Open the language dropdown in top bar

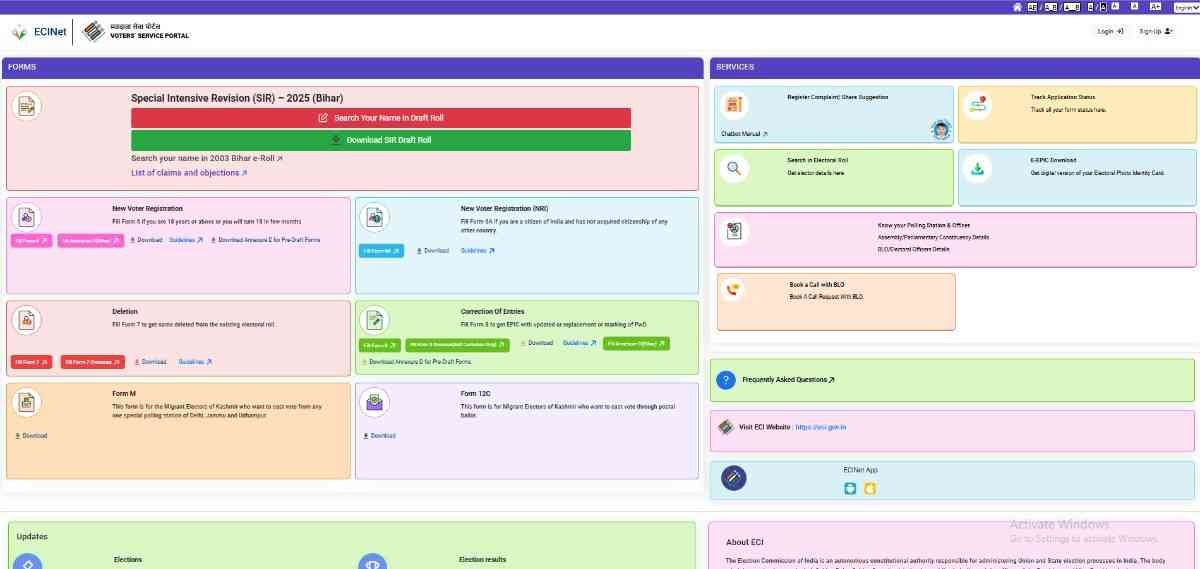(x=1186, y=7)
